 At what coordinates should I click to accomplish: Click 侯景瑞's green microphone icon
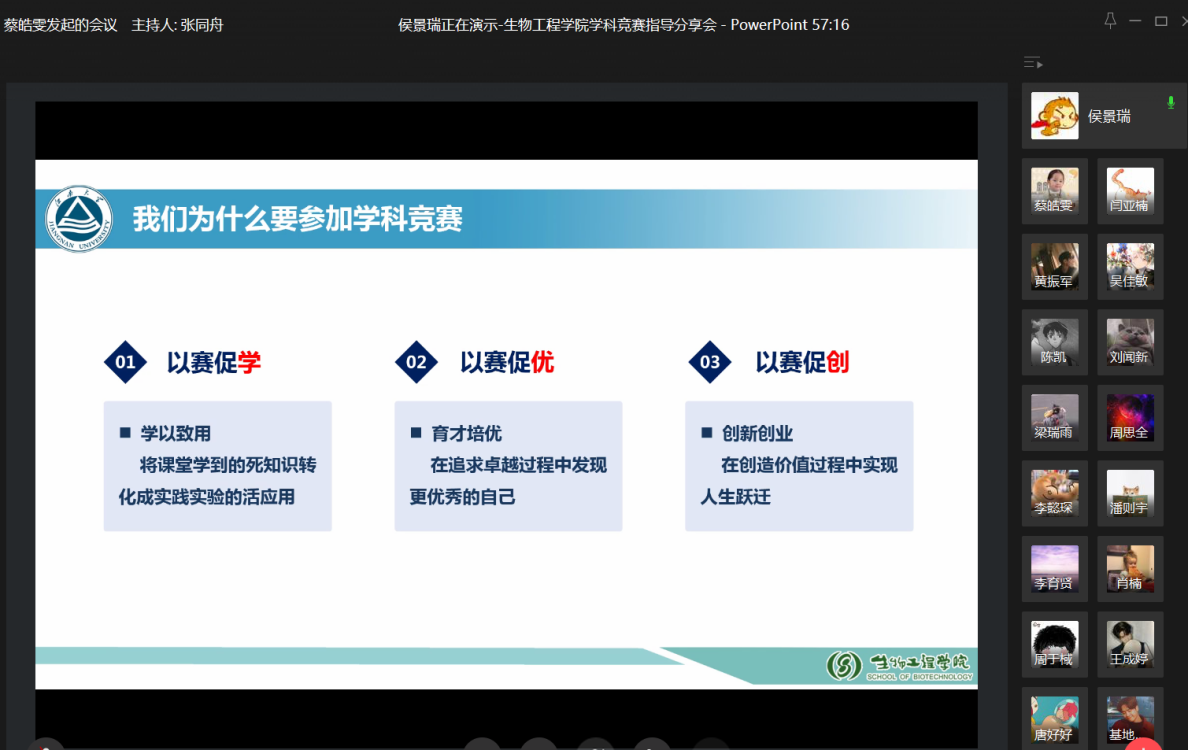tap(1171, 103)
